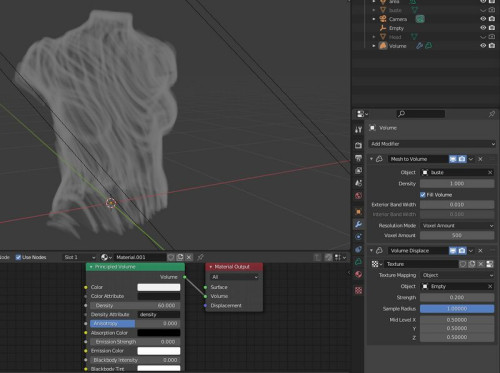Click the Principled Volume Color swatch
The width and height of the screenshot is (500, 373).
point(159,287)
